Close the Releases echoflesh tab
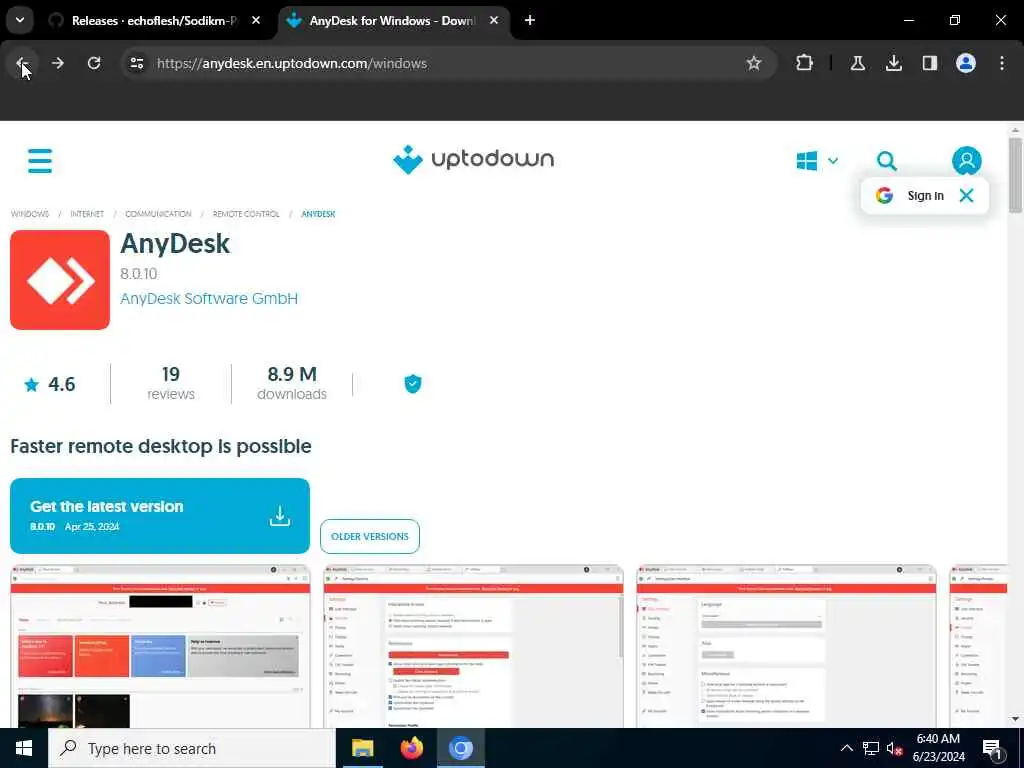The image size is (1024, 768). coord(256,20)
